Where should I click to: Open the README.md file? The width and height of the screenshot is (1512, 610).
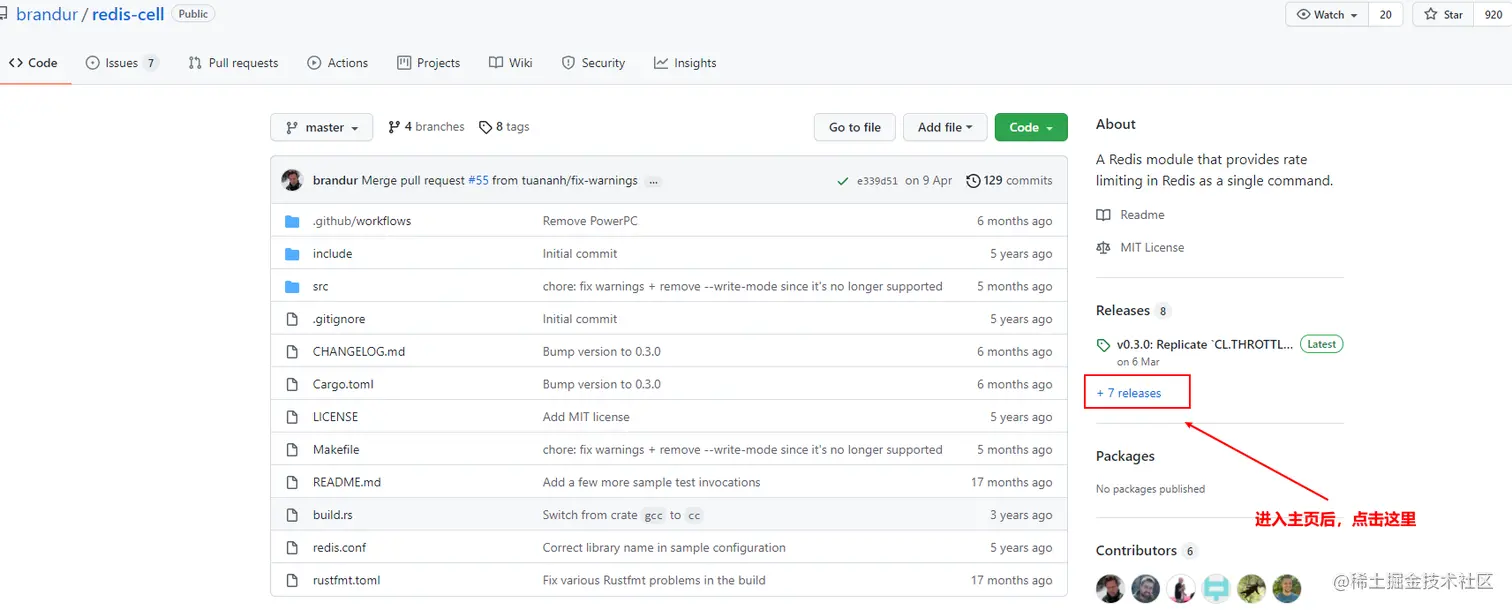point(346,482)
